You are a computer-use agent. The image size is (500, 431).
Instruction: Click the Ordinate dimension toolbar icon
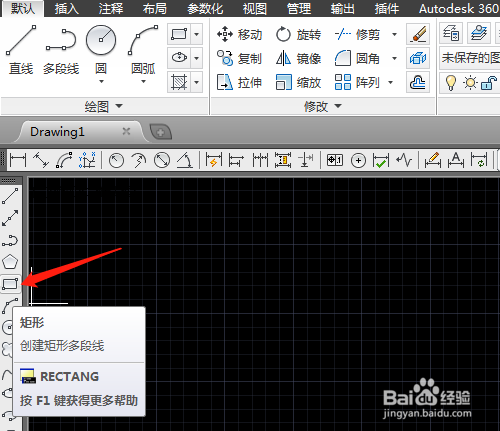click(87, 160)
